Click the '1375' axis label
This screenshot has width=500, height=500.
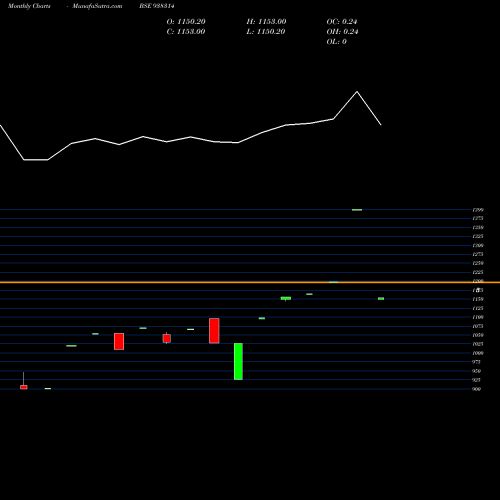coord(478,218)
